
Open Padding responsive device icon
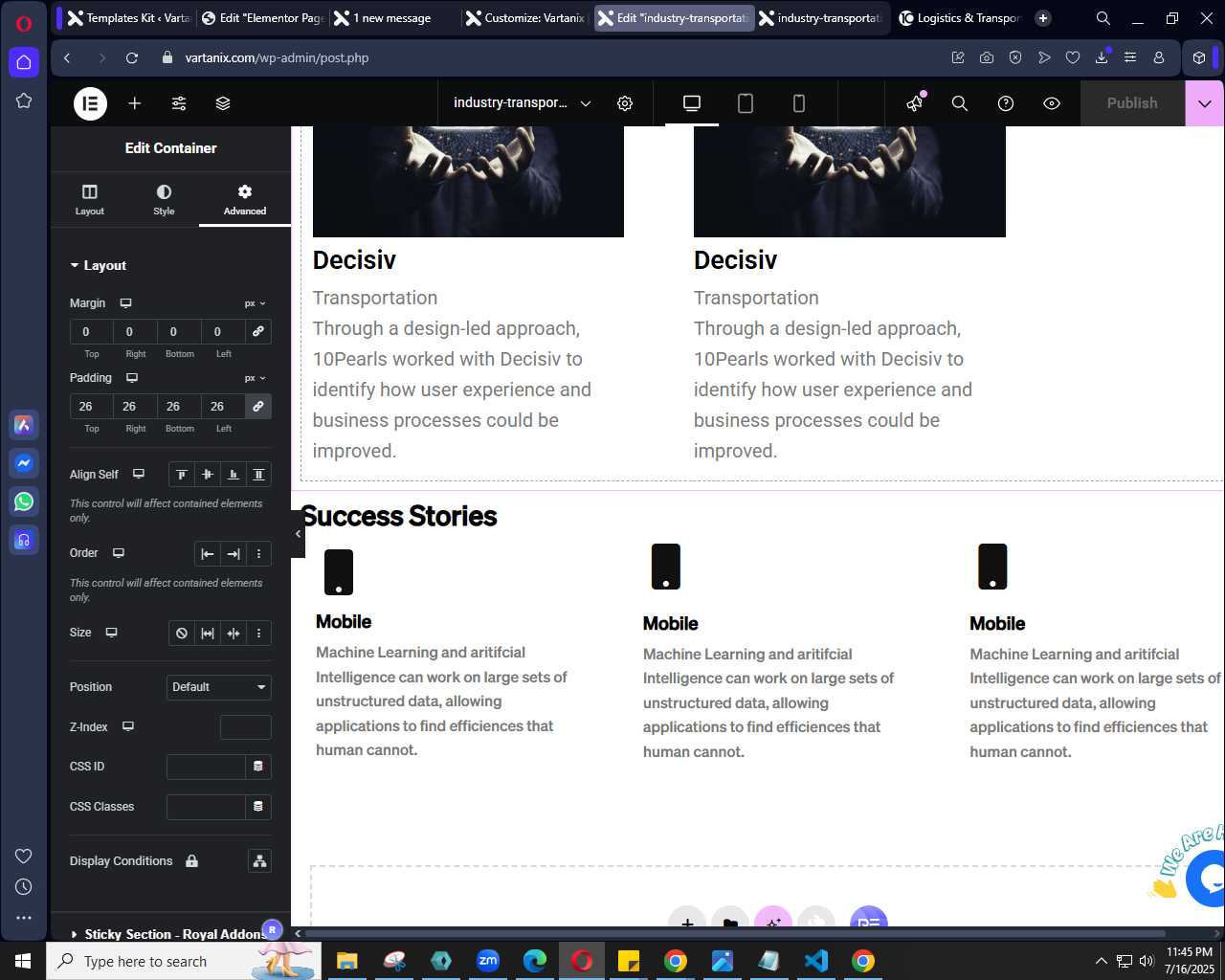pos(132,378)
